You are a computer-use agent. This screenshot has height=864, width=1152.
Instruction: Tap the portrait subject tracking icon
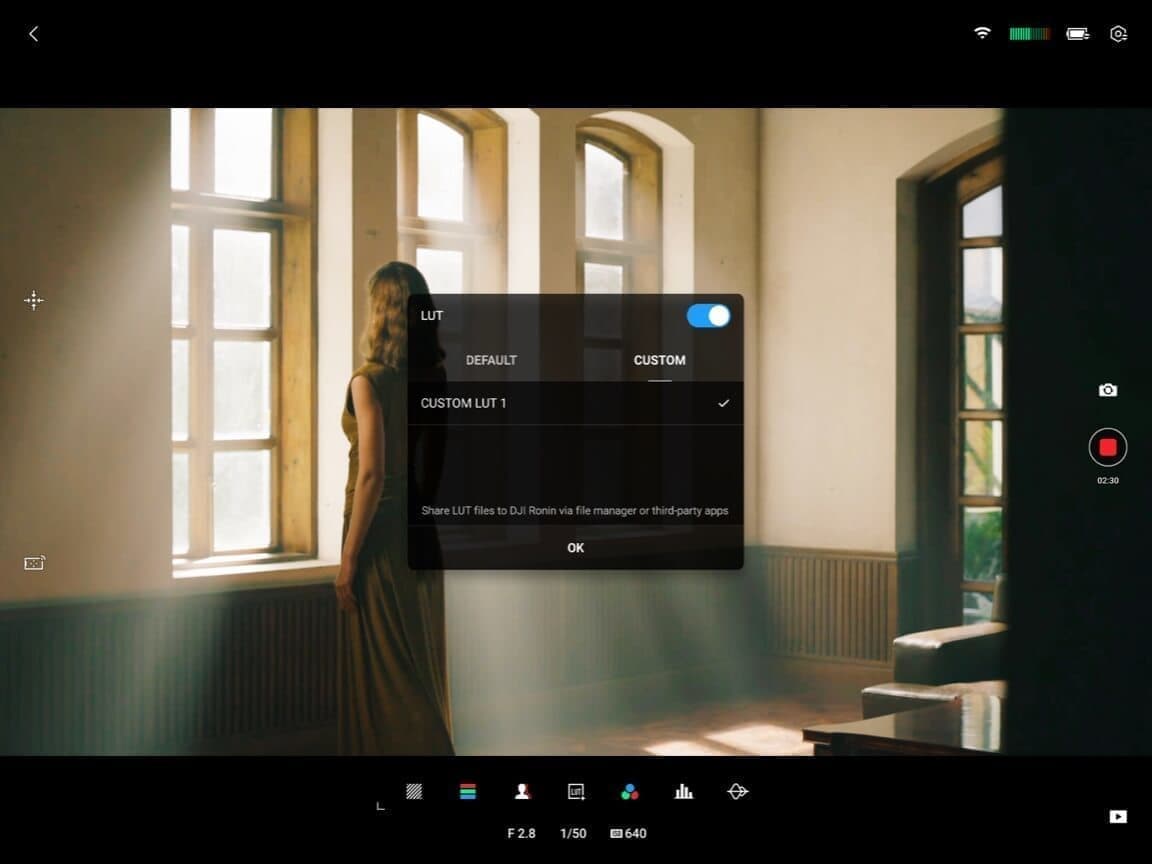point(522,791)
